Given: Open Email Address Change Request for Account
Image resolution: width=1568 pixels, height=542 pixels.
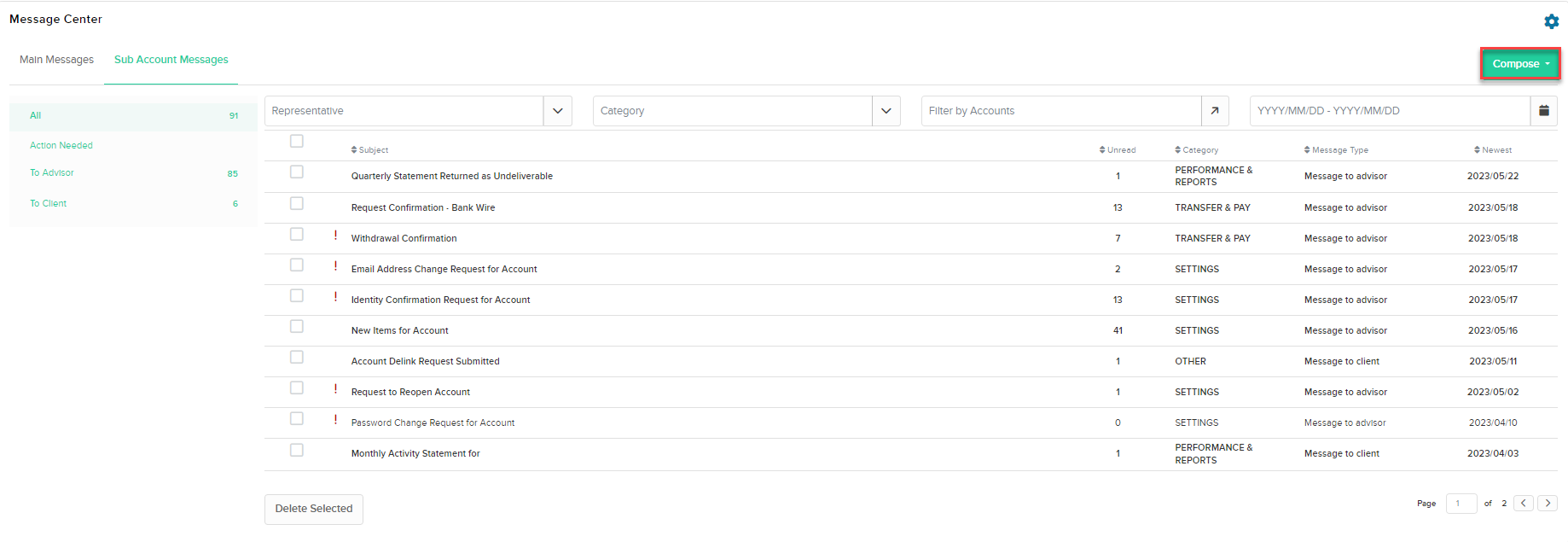Looking at the screenshot, I should click(444, 270).
